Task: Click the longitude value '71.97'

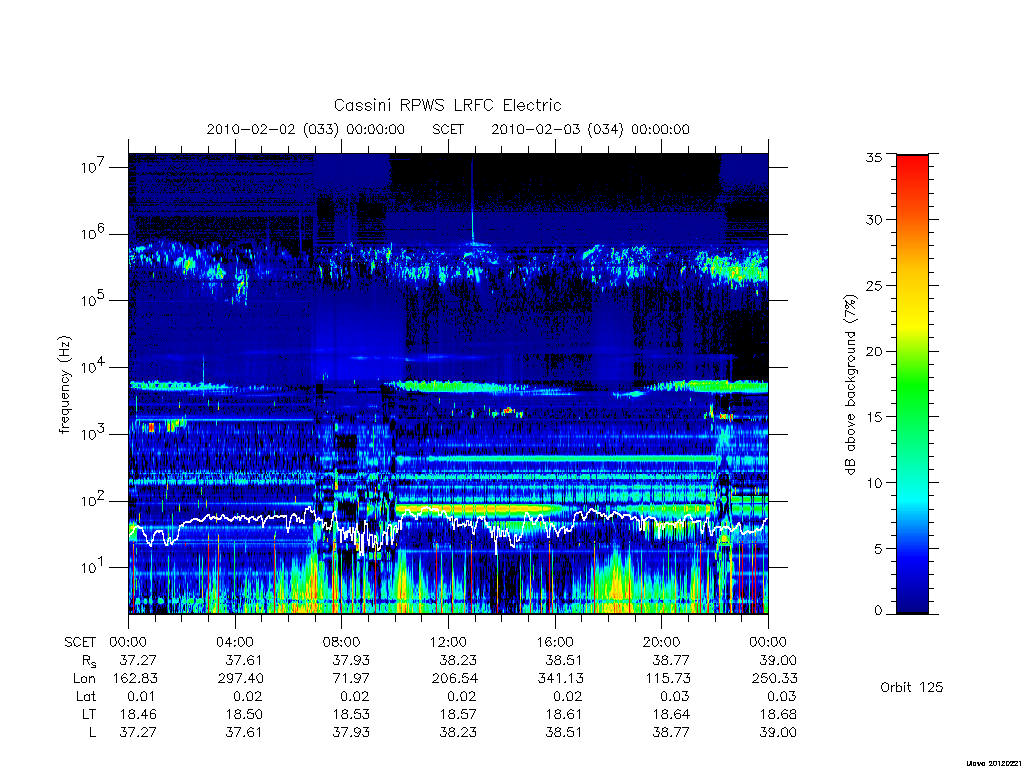Action: click(351, 679)
